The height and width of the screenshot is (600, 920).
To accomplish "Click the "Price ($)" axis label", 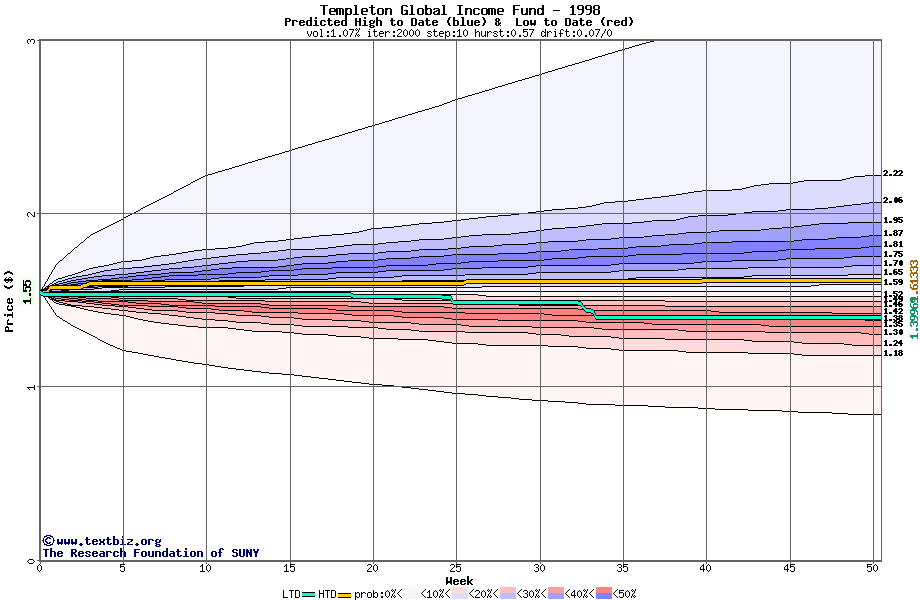I will click(x=9, y=301).
